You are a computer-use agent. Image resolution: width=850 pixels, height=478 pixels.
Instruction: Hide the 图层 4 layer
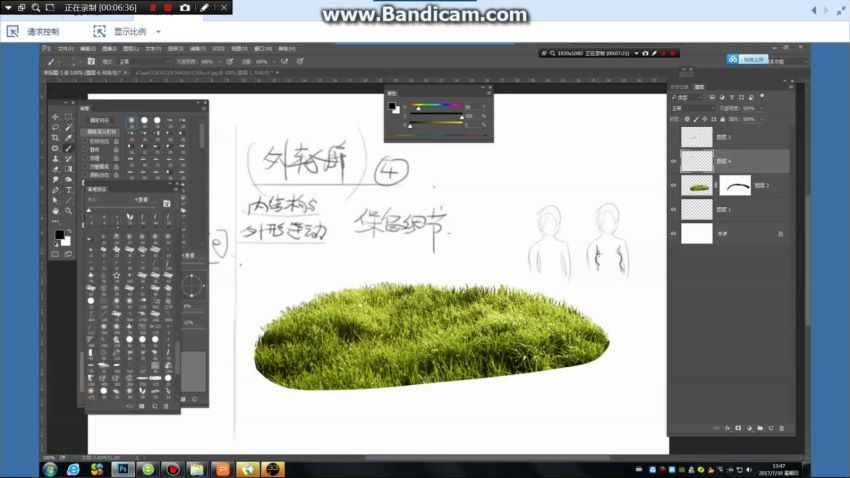[674, 161]
